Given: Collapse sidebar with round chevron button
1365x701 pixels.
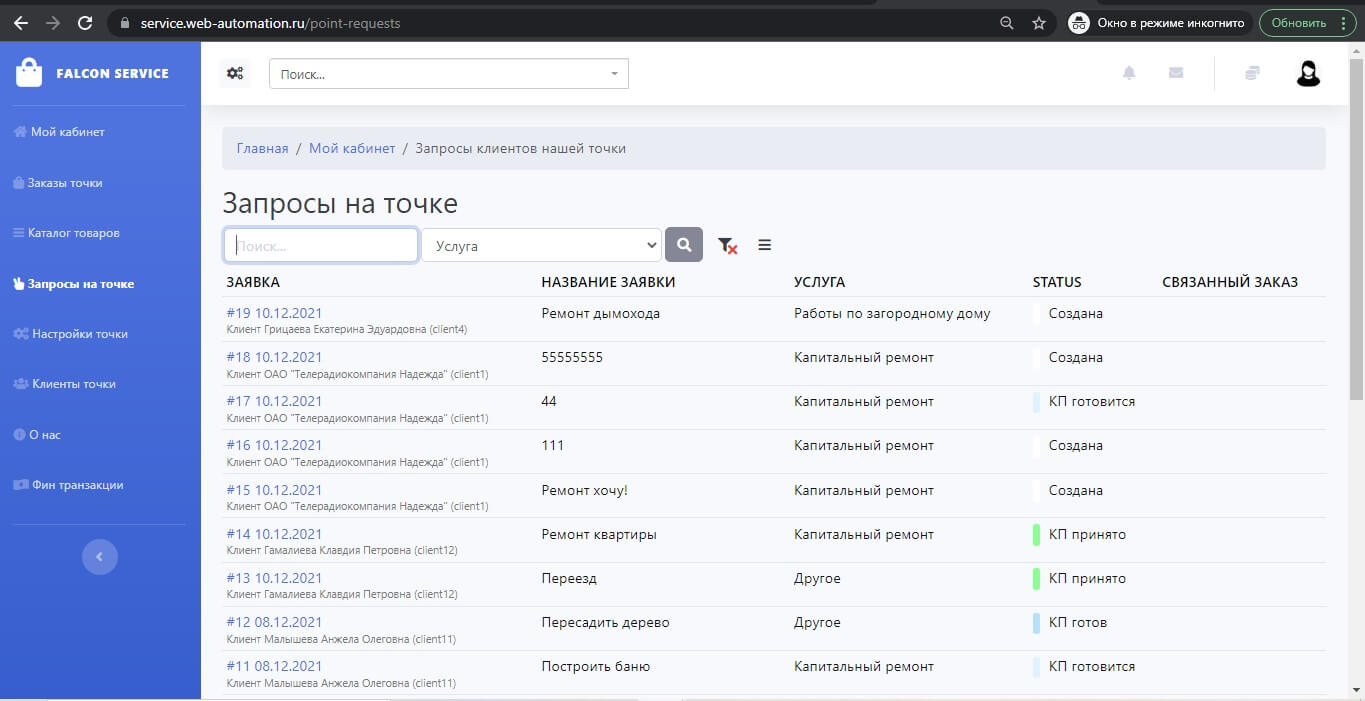Looking at the screenshot, I should coord(100,557).
